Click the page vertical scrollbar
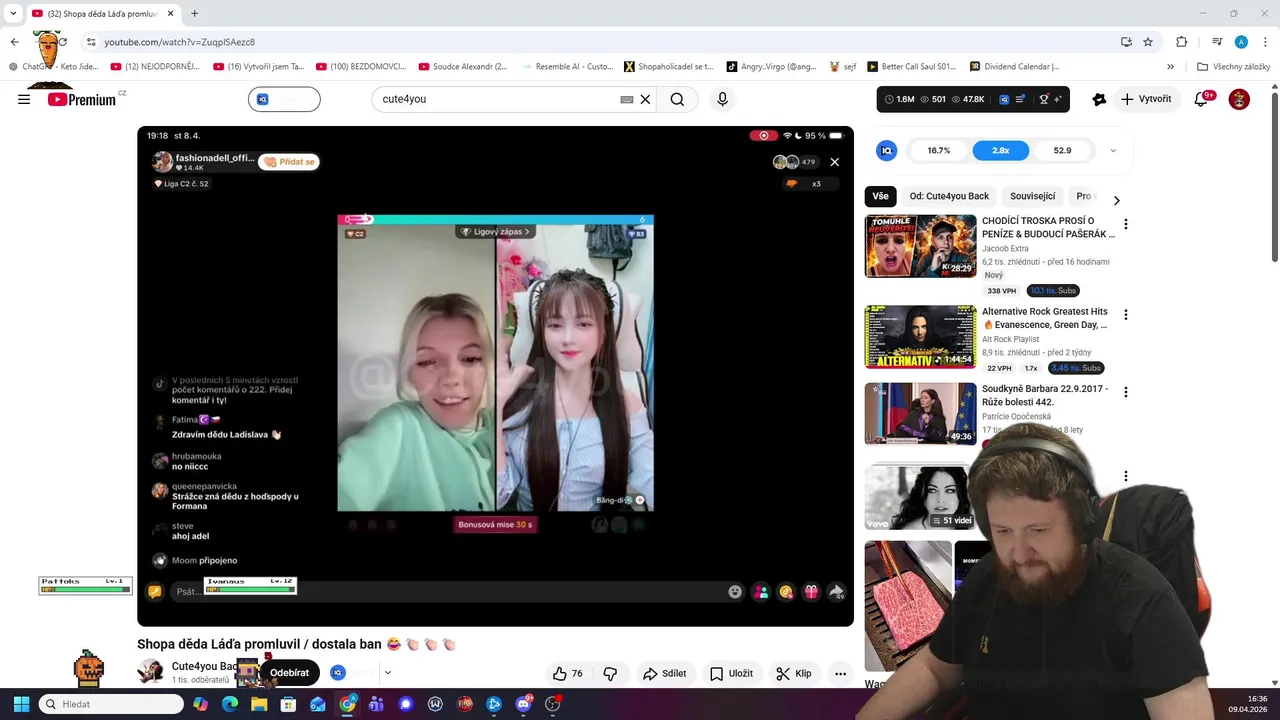 tap(1274, 176)
